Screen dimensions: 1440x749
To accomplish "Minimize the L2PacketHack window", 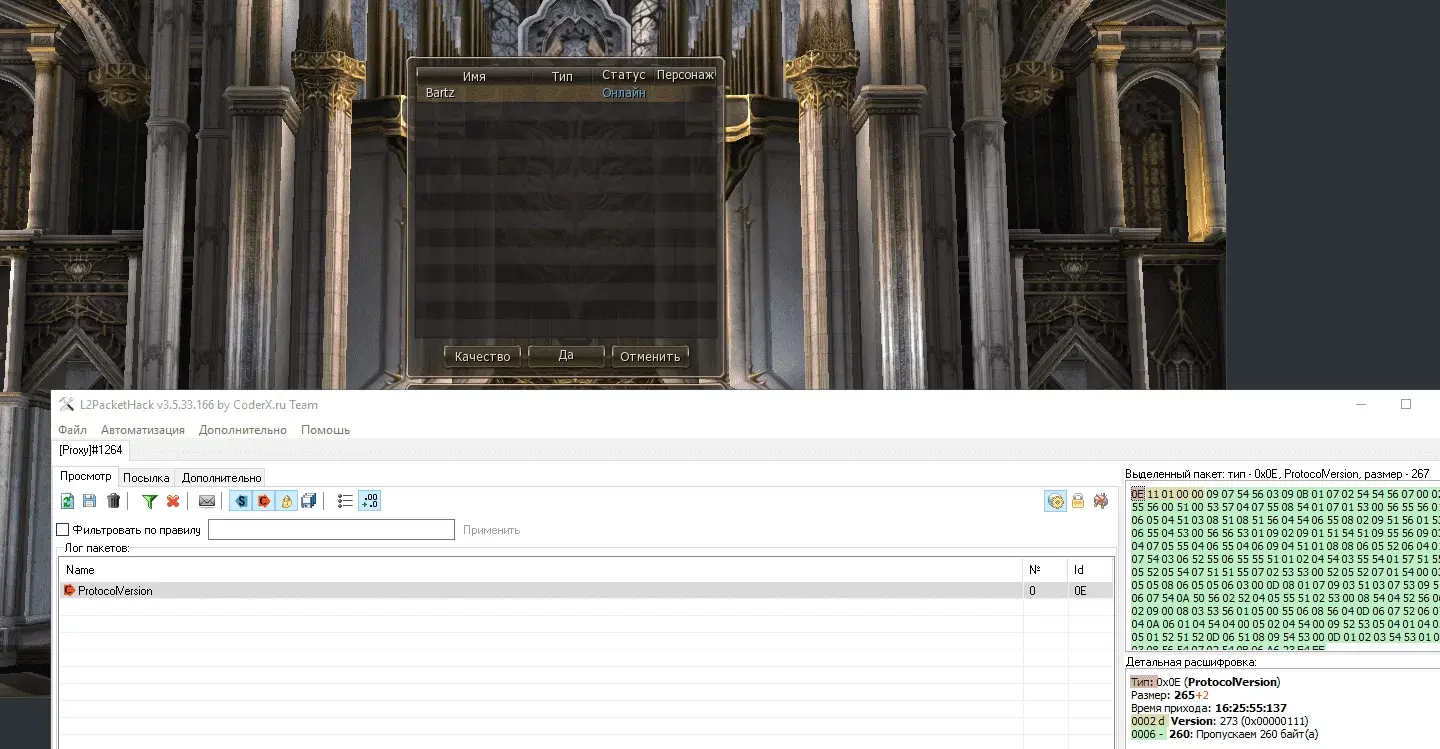I will (1362, 405).
